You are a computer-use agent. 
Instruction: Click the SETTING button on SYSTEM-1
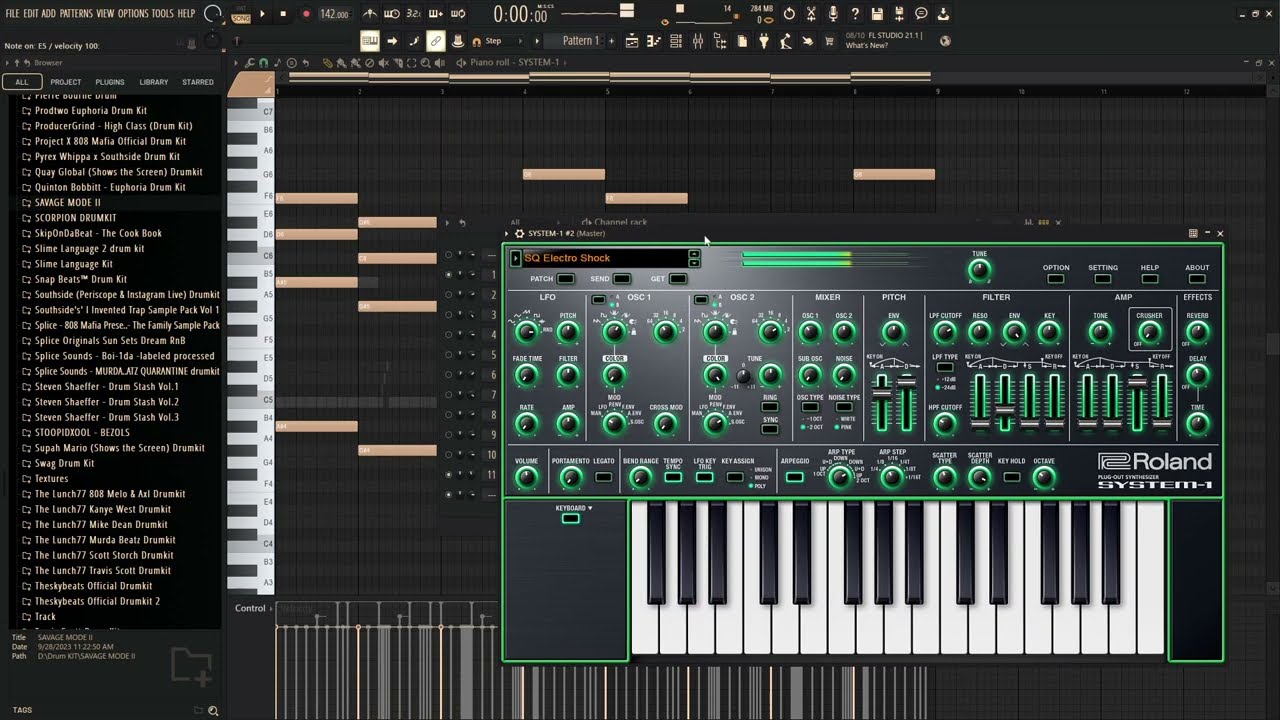click(1103, 279)
